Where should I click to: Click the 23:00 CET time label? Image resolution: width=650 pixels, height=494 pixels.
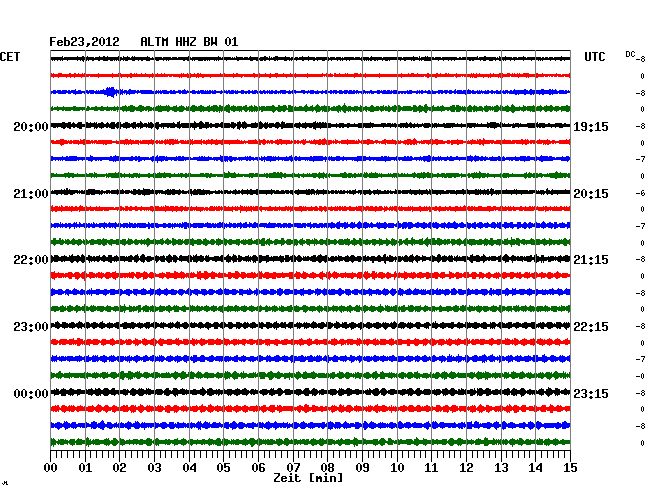[x=31, y=327]
